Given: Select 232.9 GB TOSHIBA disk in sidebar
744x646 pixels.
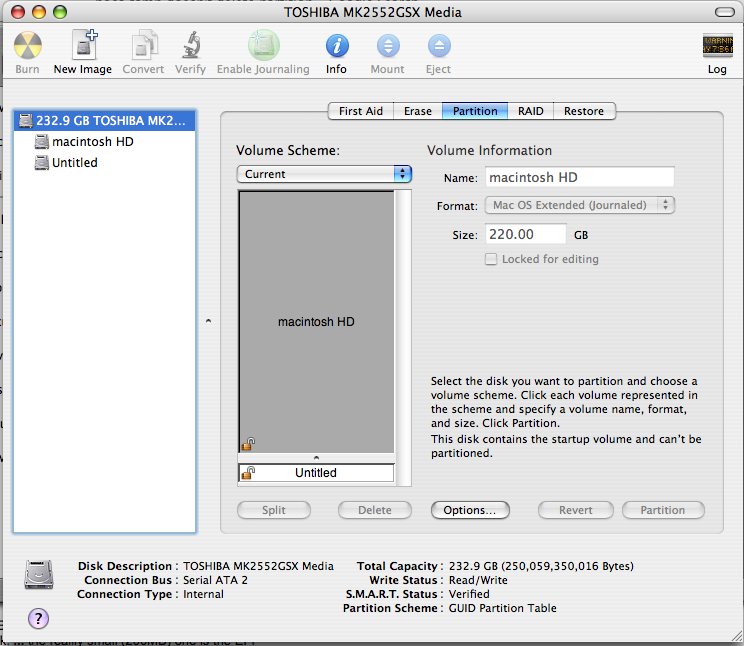Looking at the screenshot, I should (104, 121).
